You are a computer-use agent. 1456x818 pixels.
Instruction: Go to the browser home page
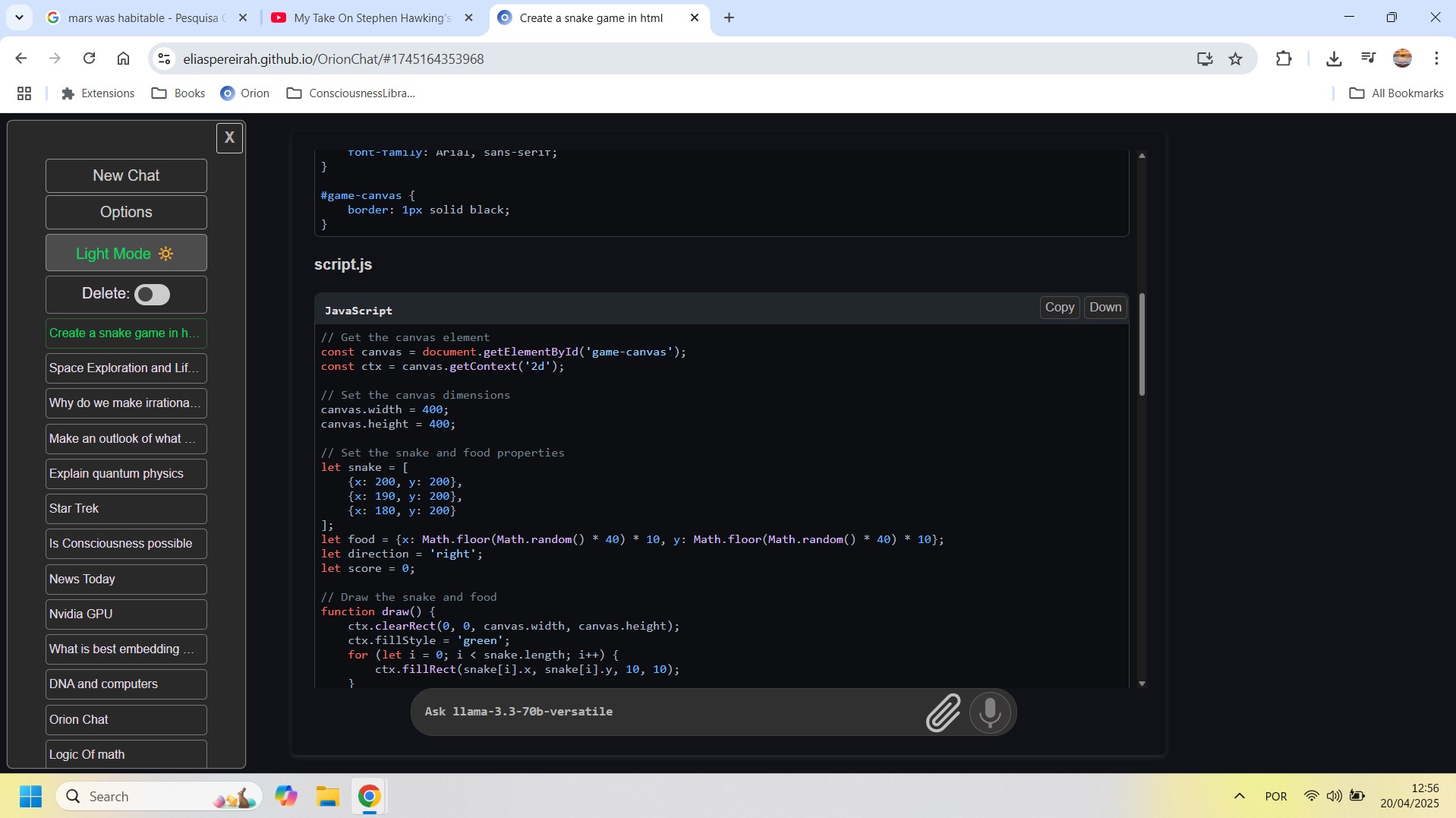click(123, 59)
